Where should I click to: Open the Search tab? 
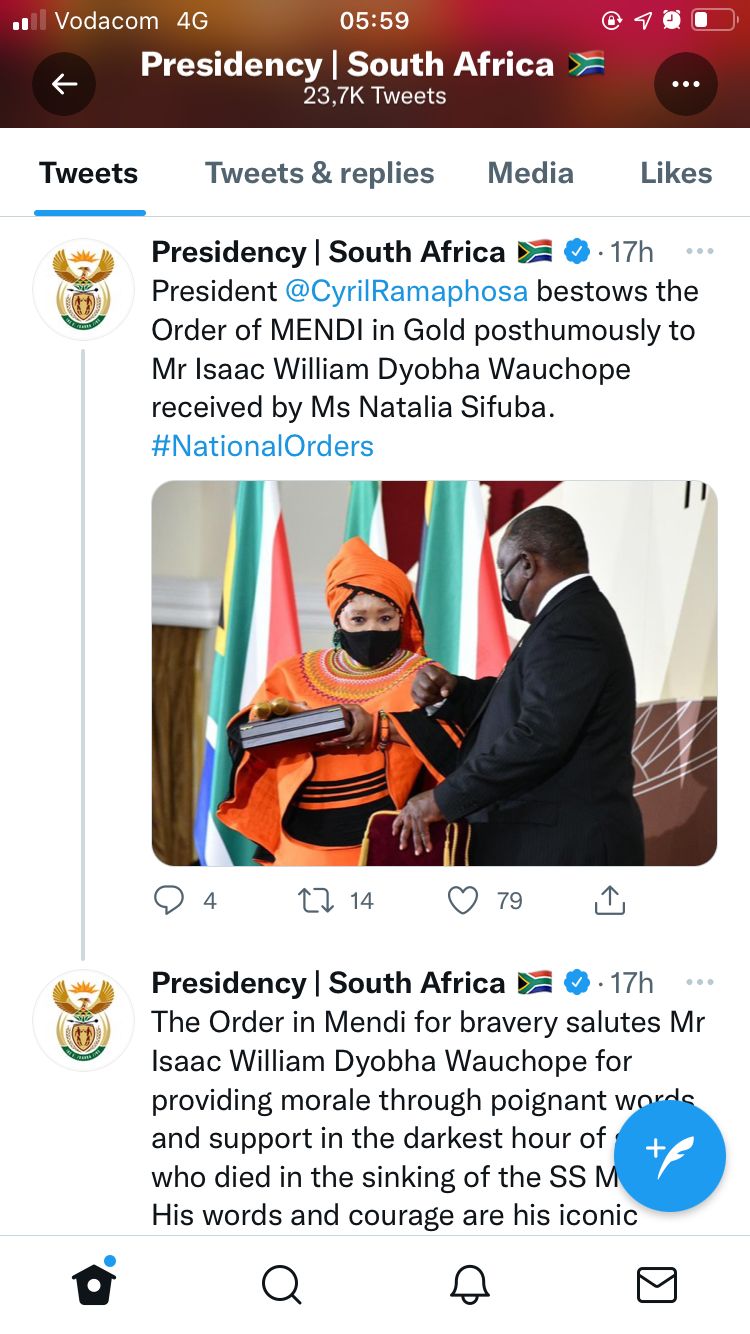(x=281, y=1284)
